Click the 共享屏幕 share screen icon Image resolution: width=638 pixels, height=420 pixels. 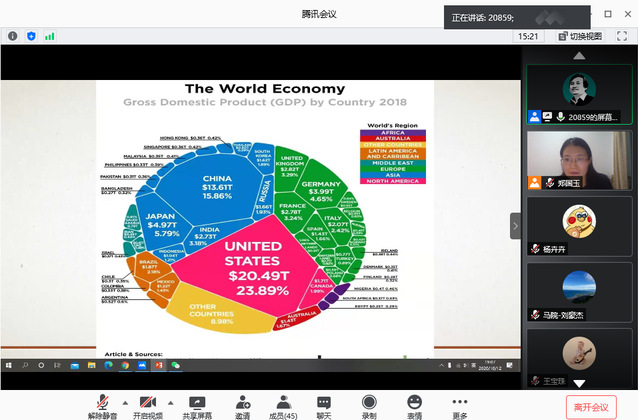click(x=197, y=402)
